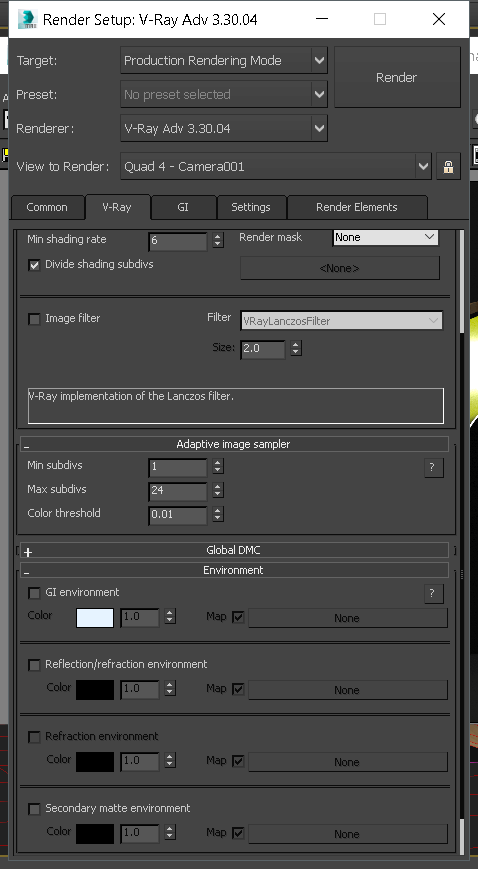This screenshot has width=478, height=869.
Task: Switch to the Common tab
Action: pos(47,207)
